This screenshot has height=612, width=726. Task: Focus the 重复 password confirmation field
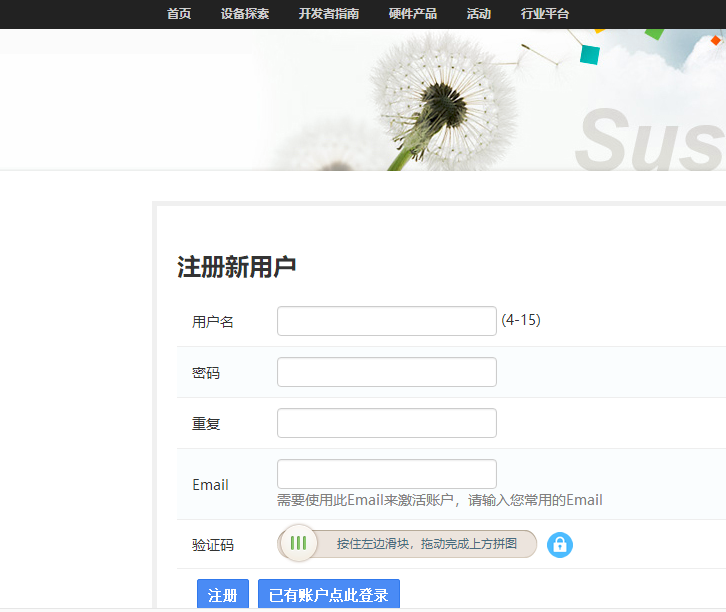click(387, 423)
